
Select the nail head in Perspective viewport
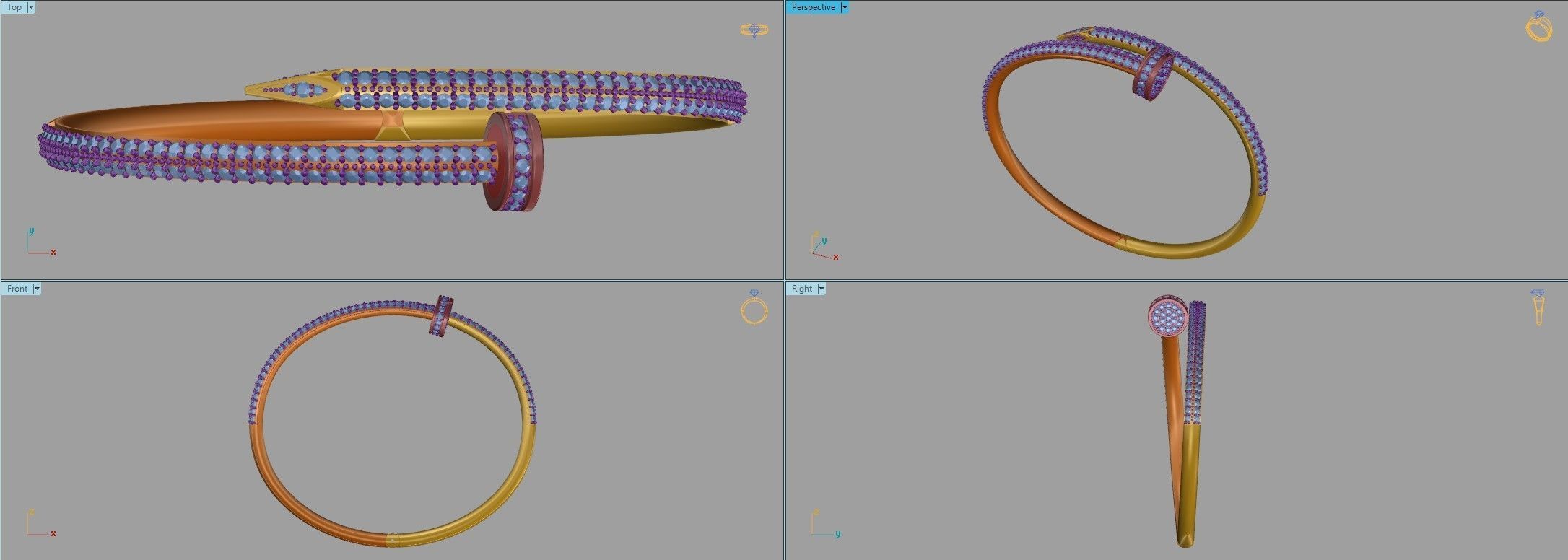coord(1154,73)
